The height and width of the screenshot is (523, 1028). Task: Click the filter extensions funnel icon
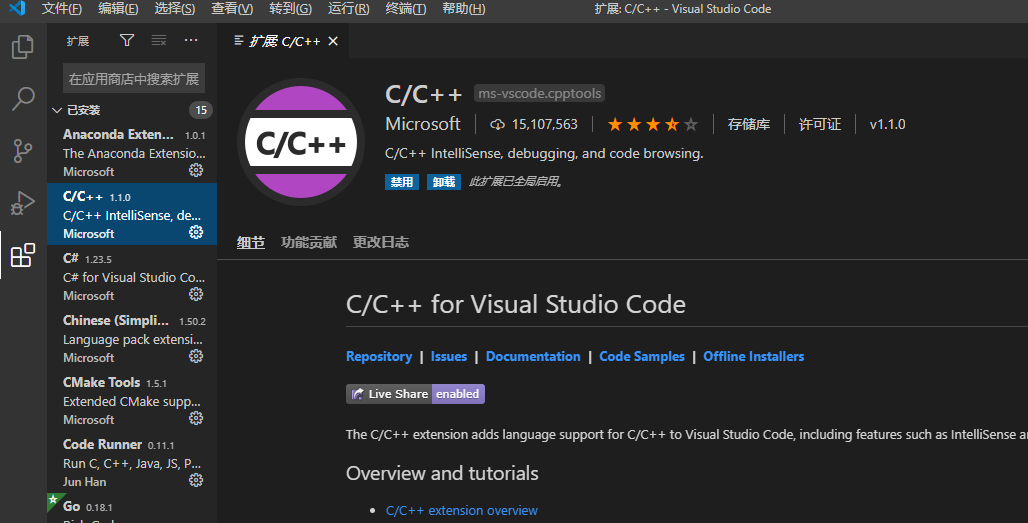tap(127, 41)
